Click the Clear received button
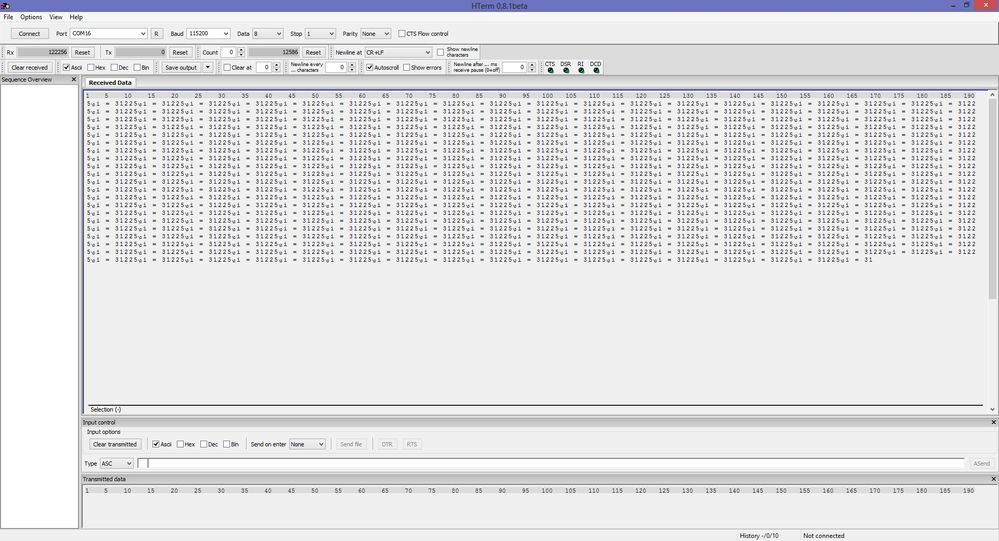999x541 pixels. (x=30, y=68)
